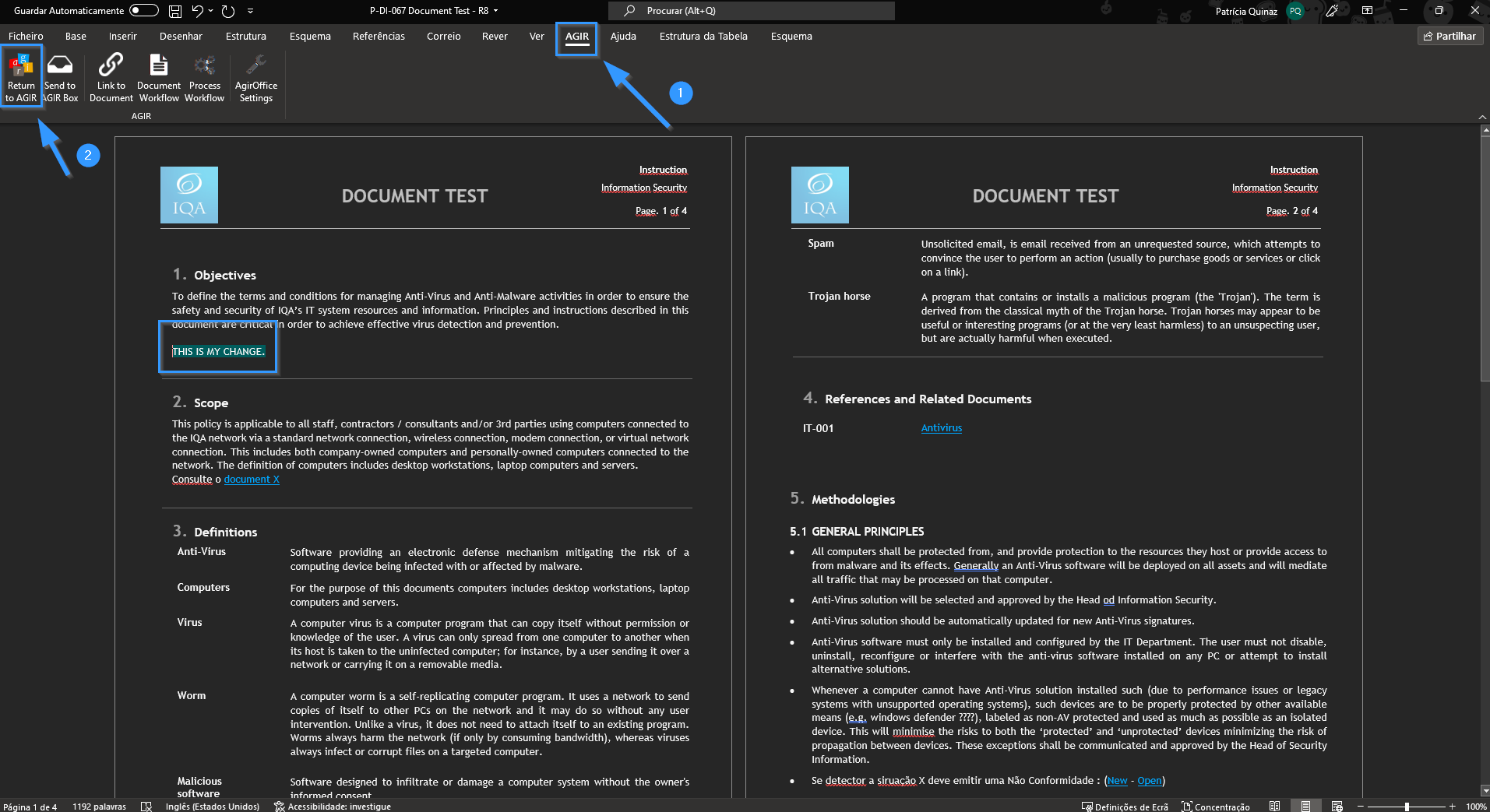Follow the 'document X' hyperlink
This screenshot has width=1490, height=812.
(x=252, y=480)
